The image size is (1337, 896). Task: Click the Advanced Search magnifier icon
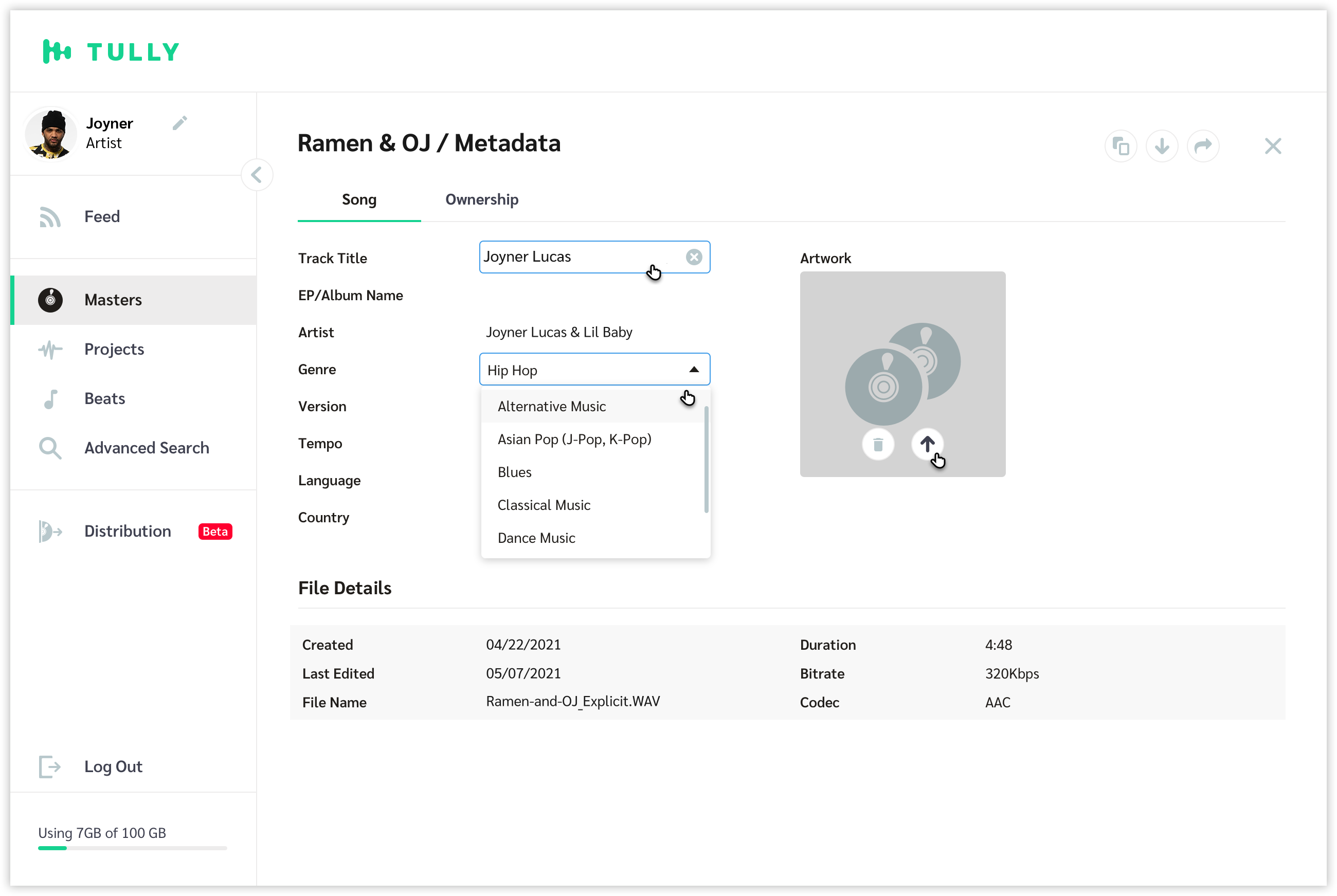point(50,449)
